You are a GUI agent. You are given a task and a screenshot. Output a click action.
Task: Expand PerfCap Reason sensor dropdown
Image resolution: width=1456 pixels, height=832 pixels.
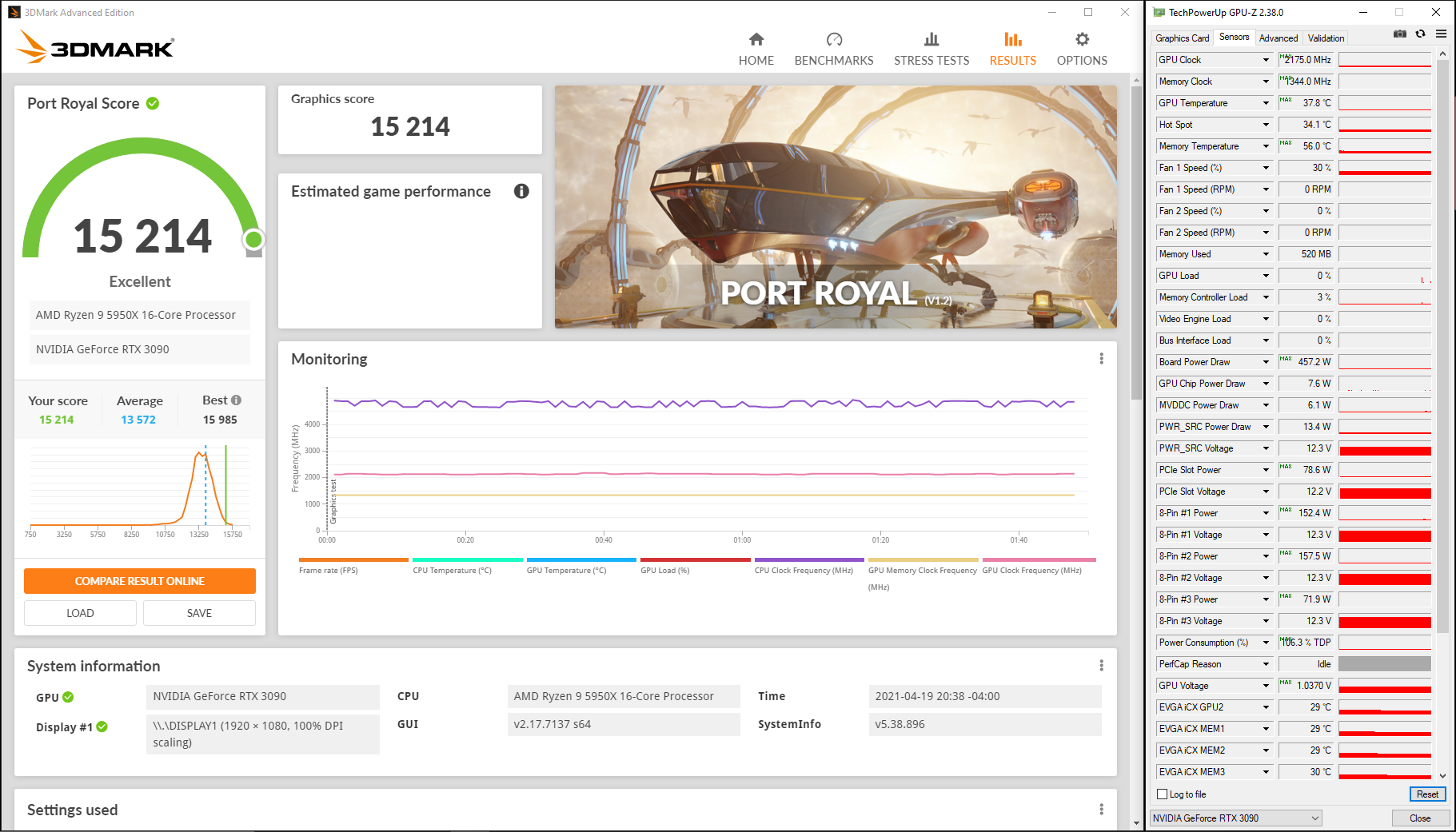click(1266, 664)
